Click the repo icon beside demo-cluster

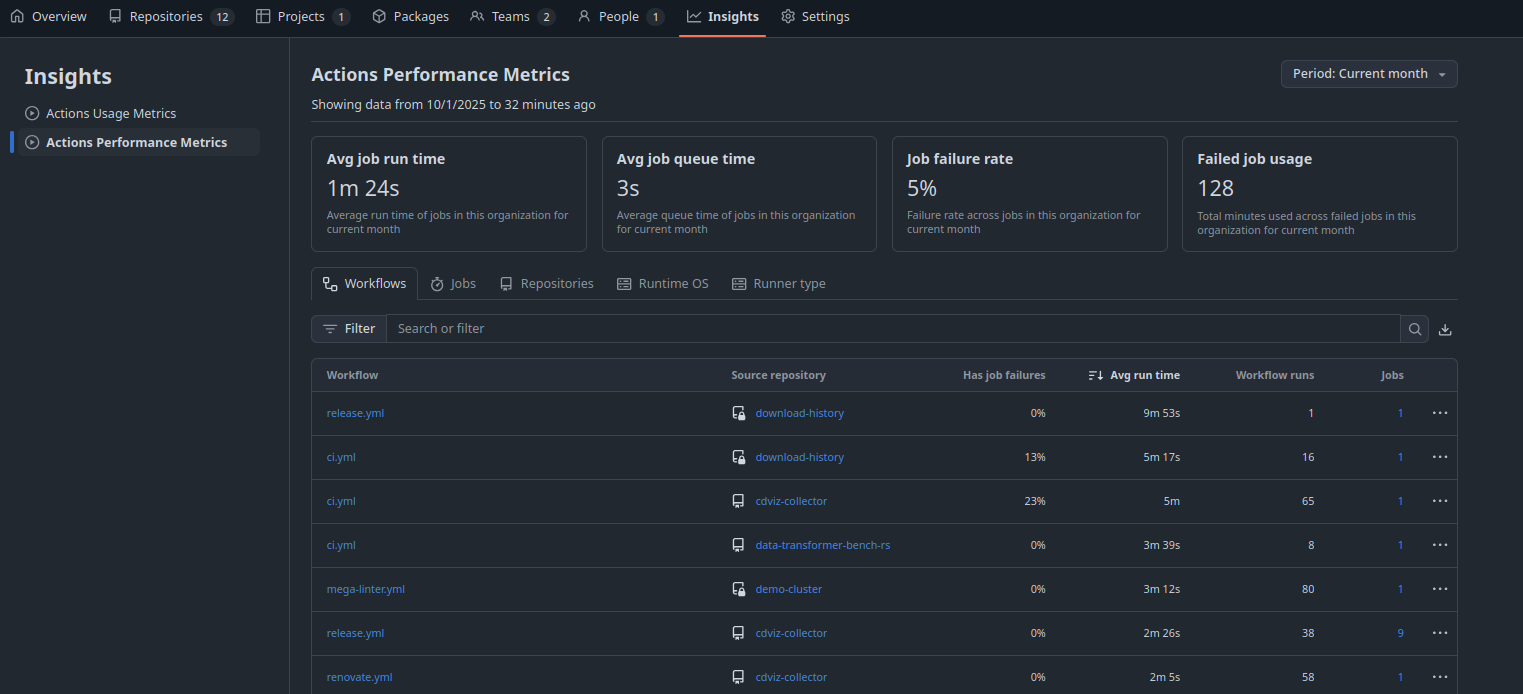pos(739,589)
